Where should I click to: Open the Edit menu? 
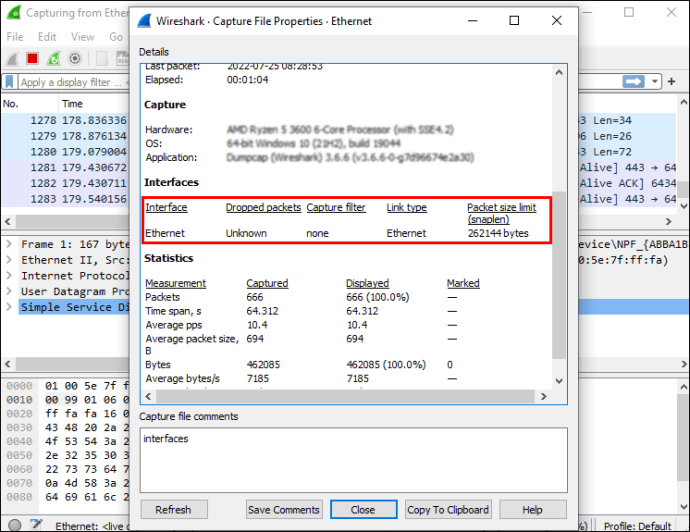pos(47,37)
